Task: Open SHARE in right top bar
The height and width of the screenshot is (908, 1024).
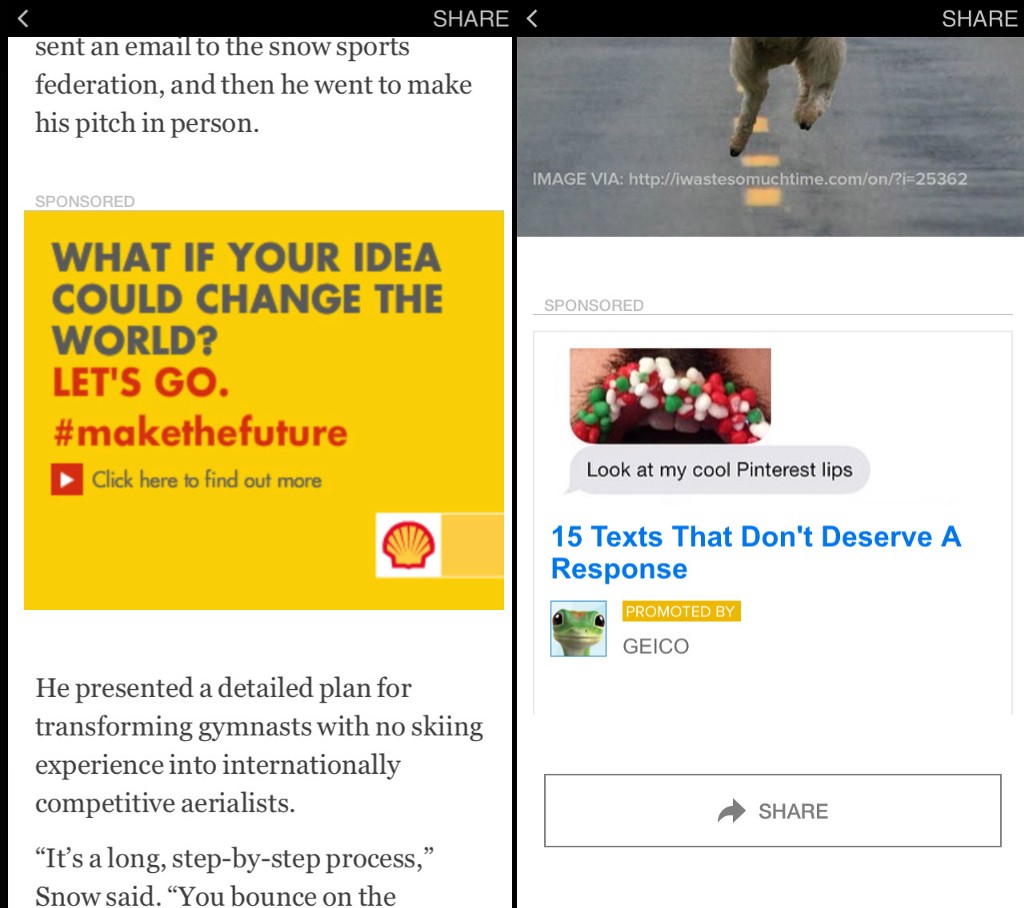Action: coord(979,19)
